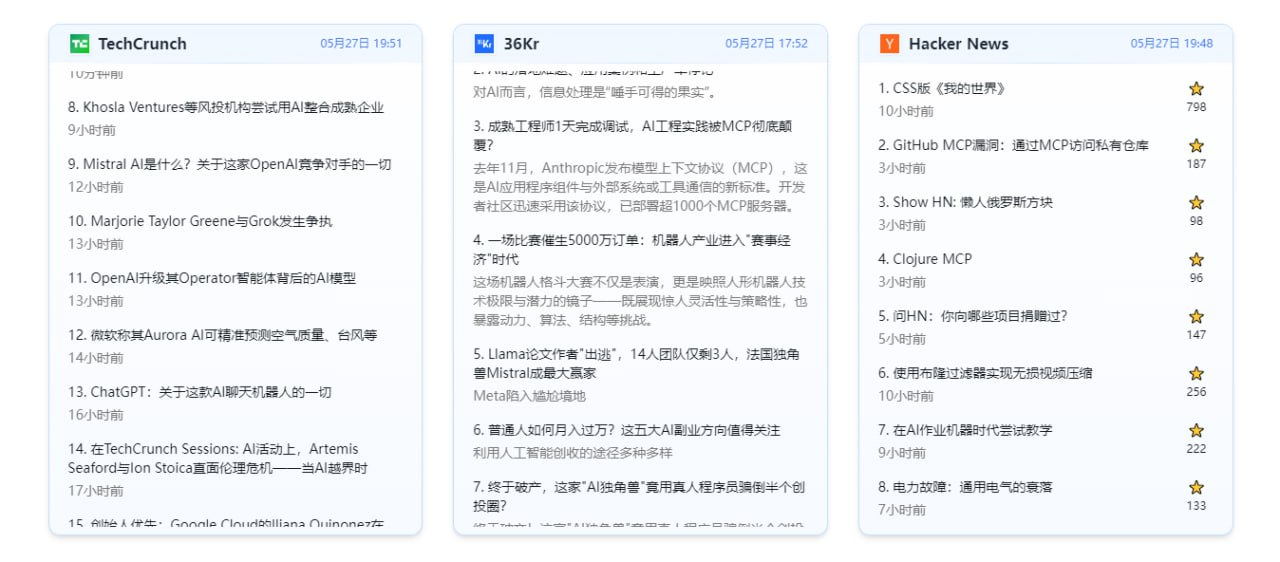Click star icon beside 布隆过滤器 video compression story

[x=1196, y=374]
